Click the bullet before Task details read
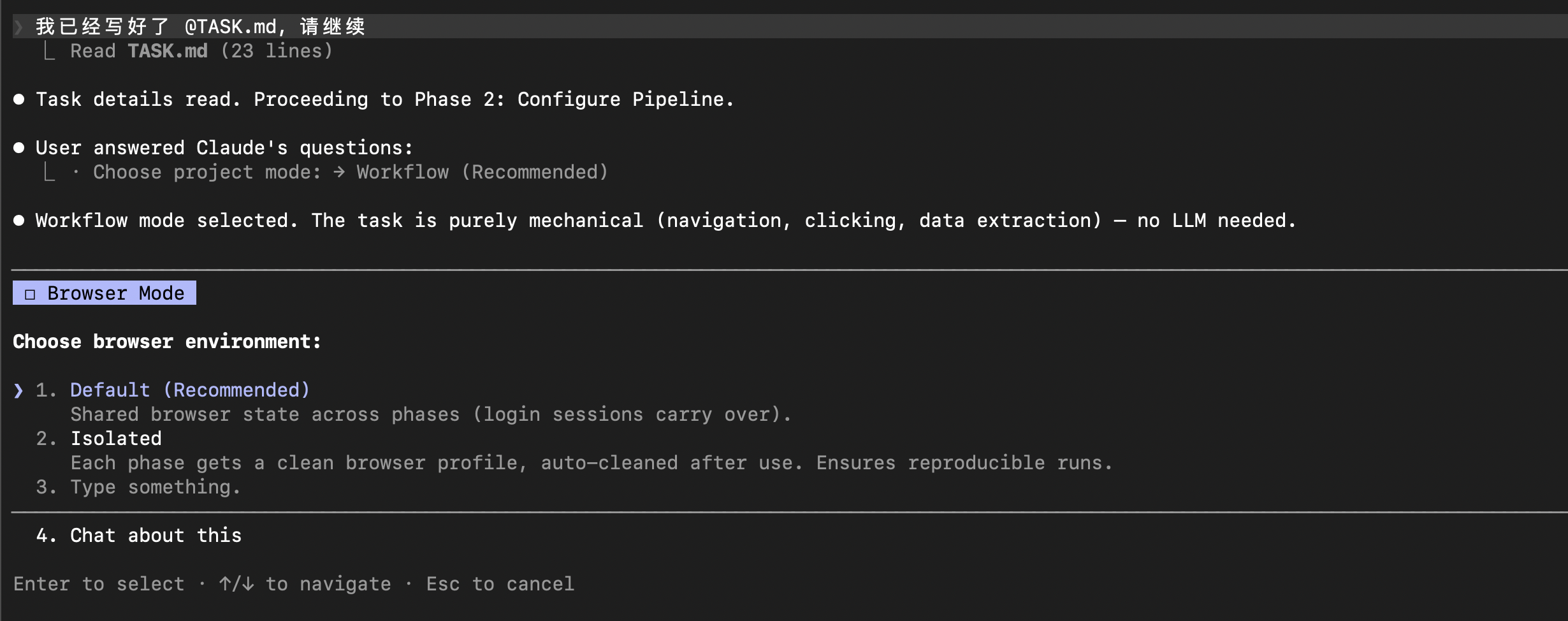The height and width of the screenshot is (621, 1568). (19, 99)
